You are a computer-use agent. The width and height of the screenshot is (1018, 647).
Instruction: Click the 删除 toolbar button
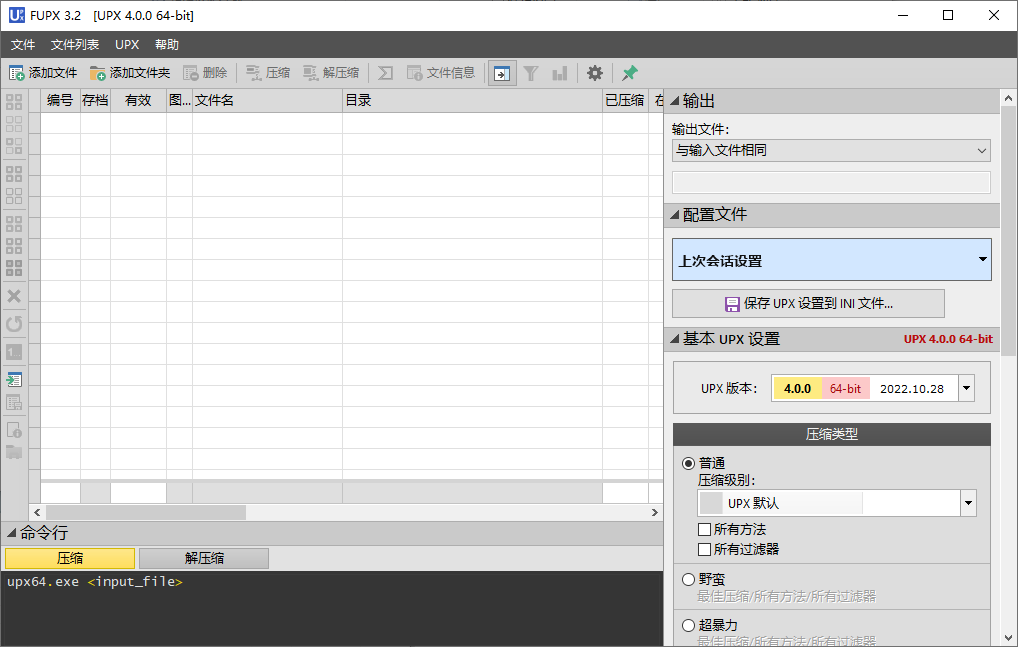(205, 73)
